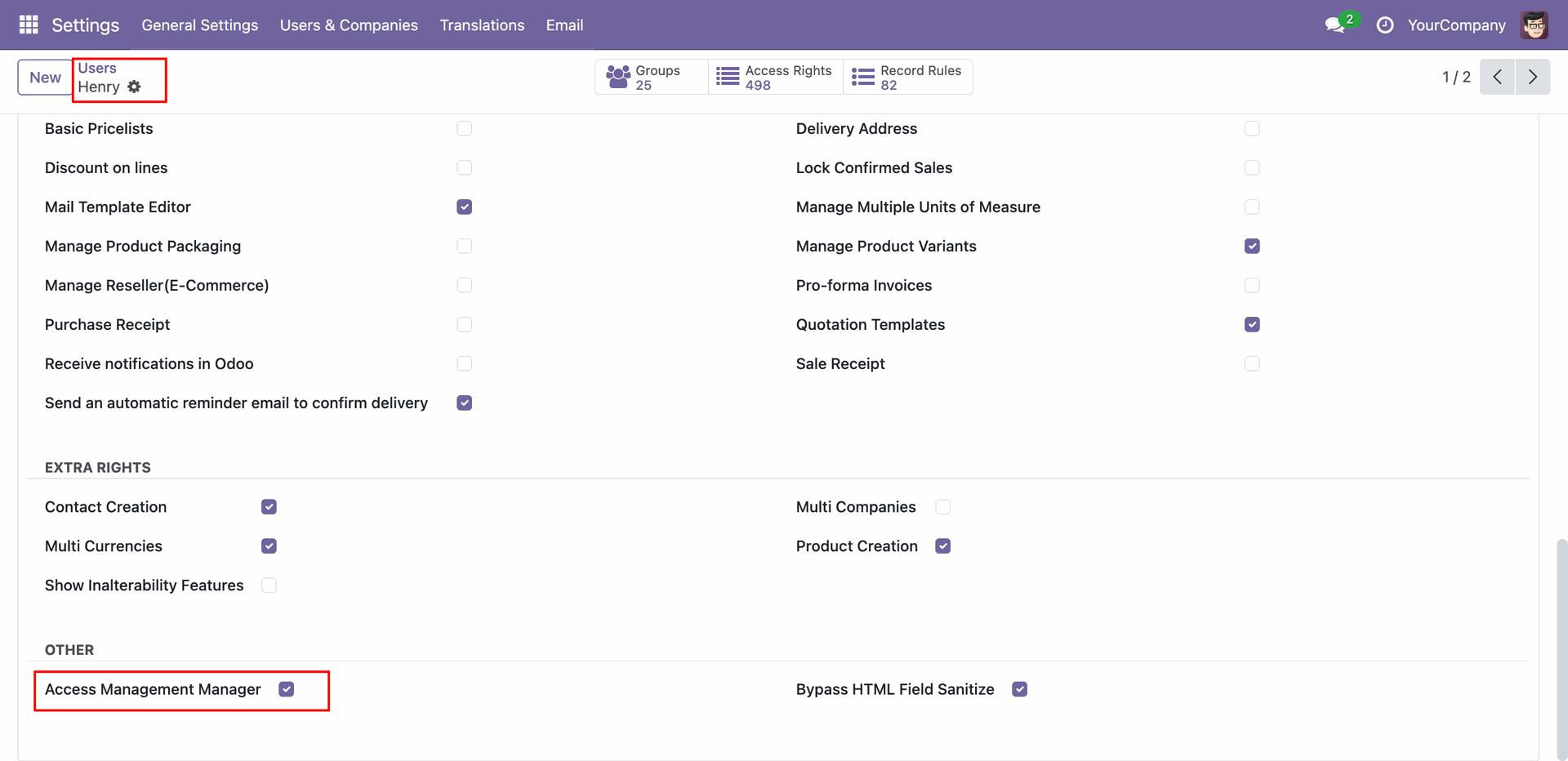Open the Users & Companies menu

[349, 25]
